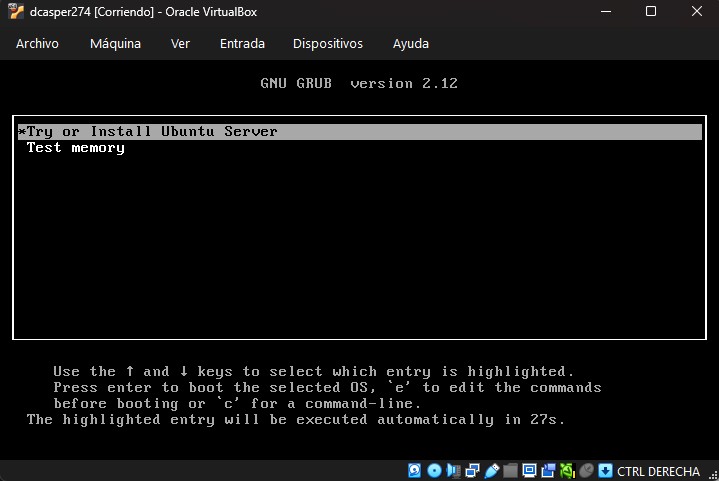
Task: Open the Archivo menu
Action: 37,44
